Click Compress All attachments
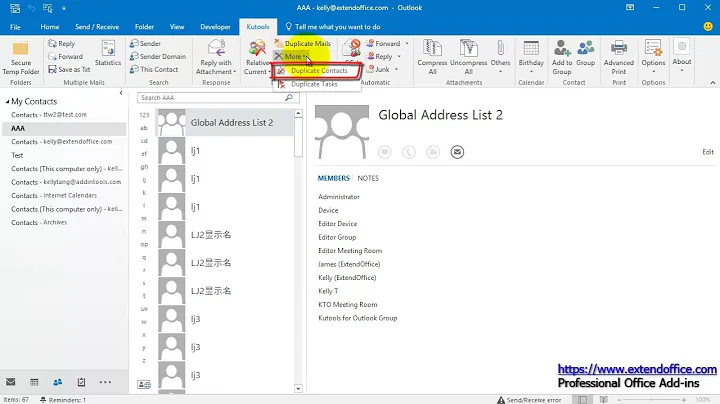 pos(432,58)
